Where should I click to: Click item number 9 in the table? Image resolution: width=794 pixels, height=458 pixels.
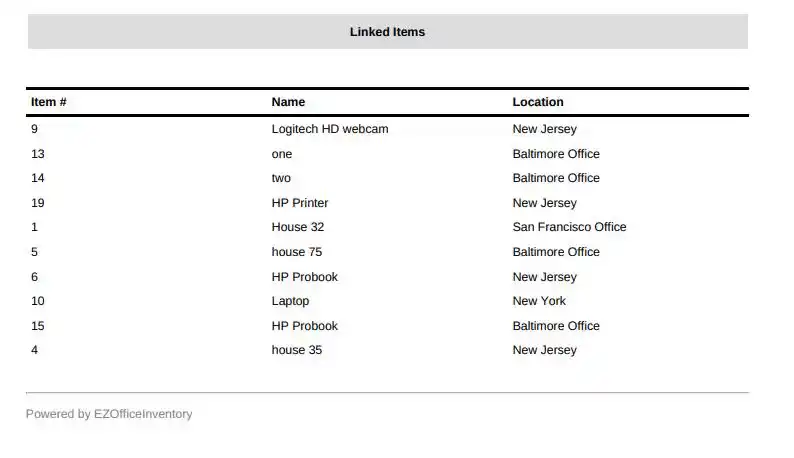35,129
